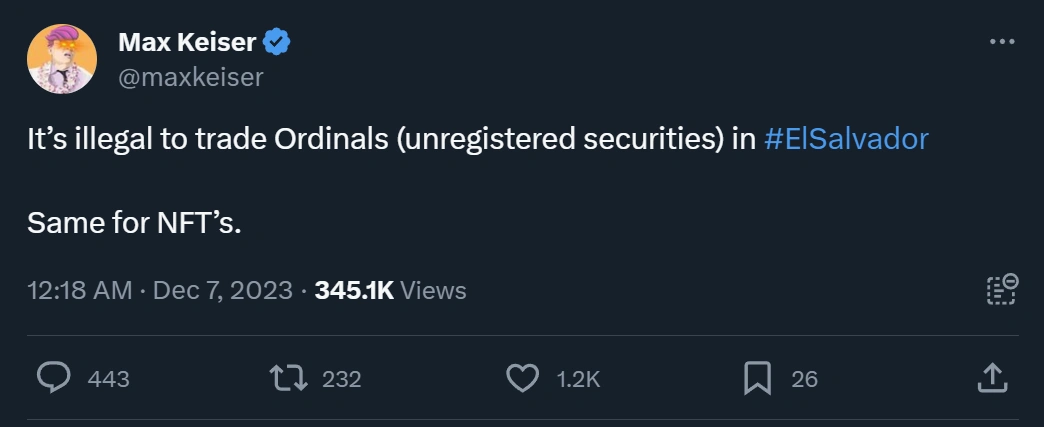This screenshot has height=427, width=1044.
Task: Click the speech bubble reply icon
Action: click(53, 378)
